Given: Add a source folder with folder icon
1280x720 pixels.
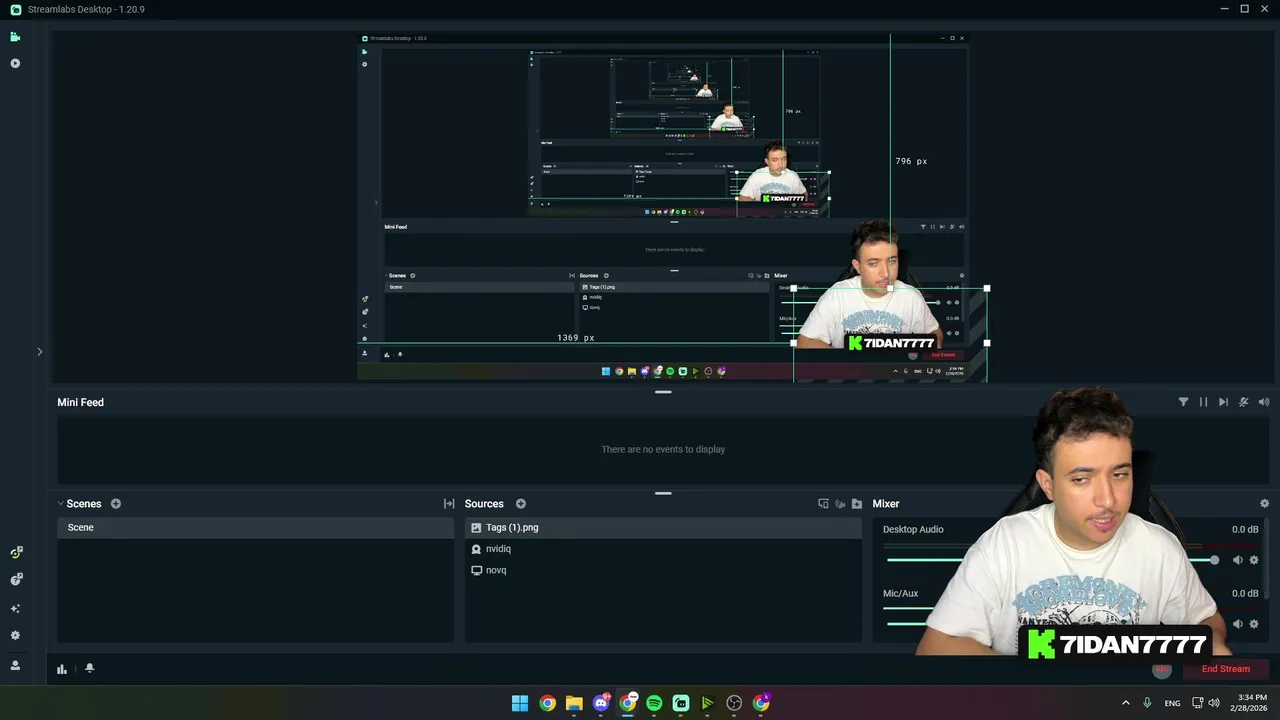Looking at the screenshot, I should click(857, 504).
